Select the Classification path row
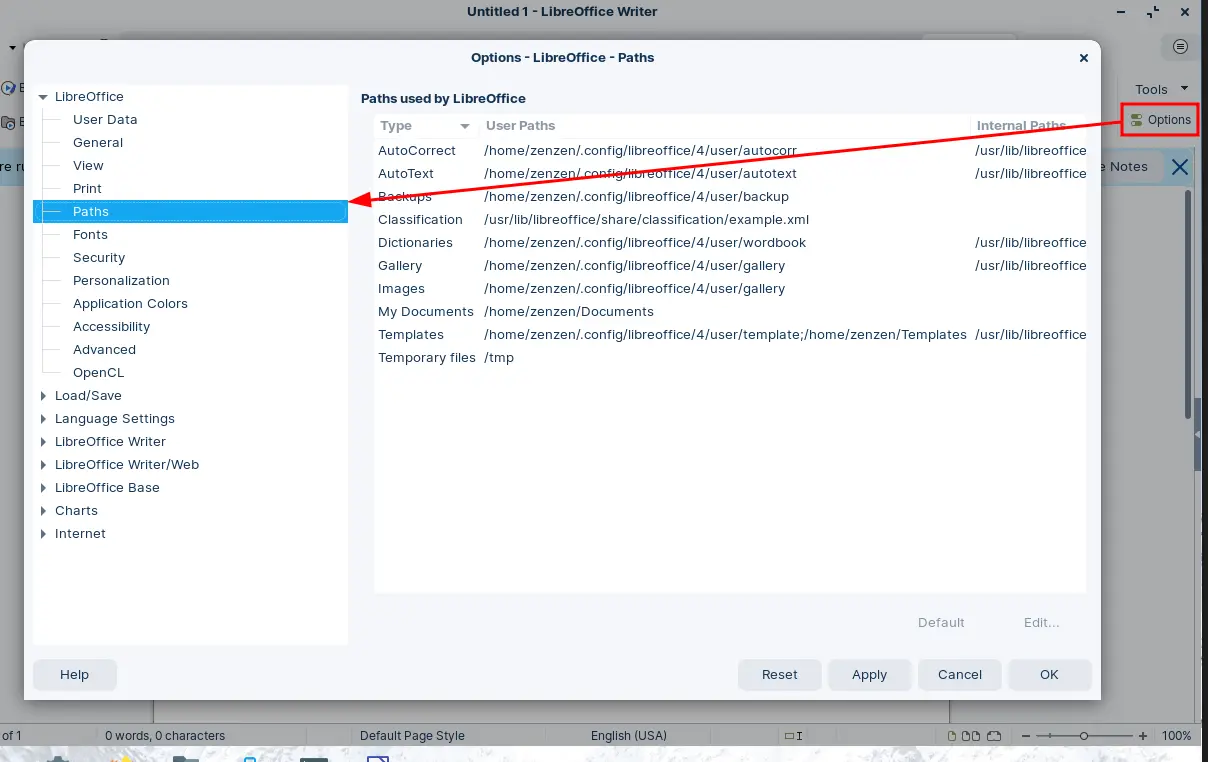This screenshot has width=1208, height=762. click(730, 220)
